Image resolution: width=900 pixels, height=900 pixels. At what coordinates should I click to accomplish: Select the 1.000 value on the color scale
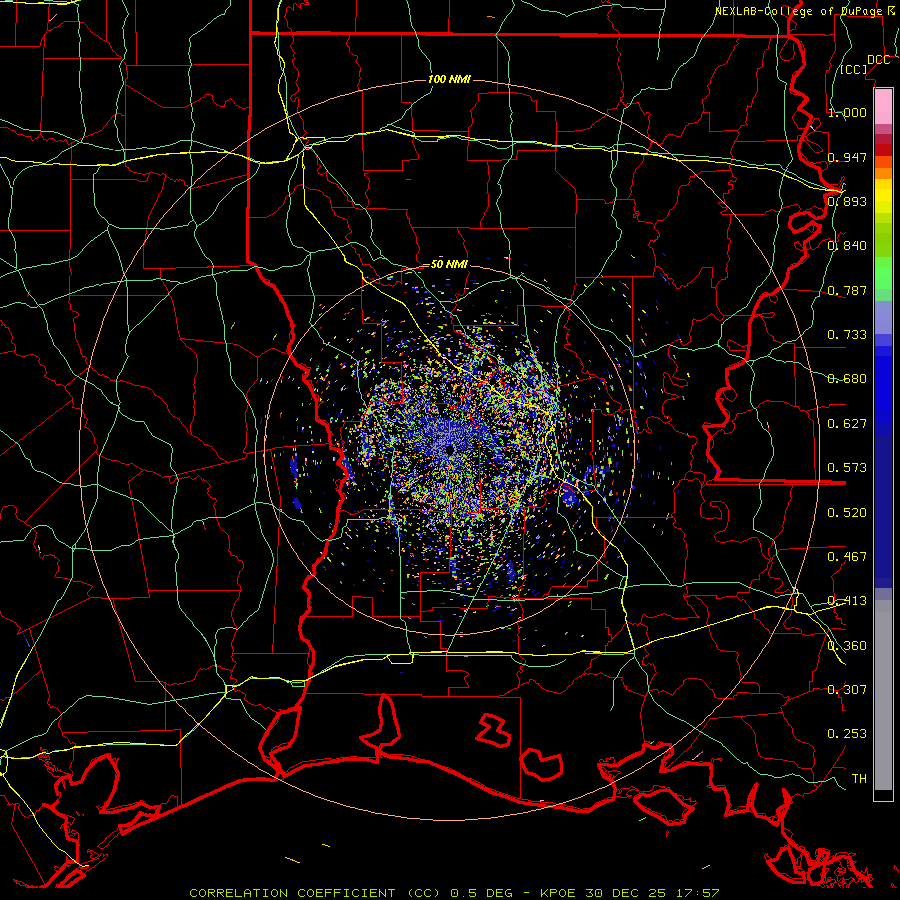(847, 112)
